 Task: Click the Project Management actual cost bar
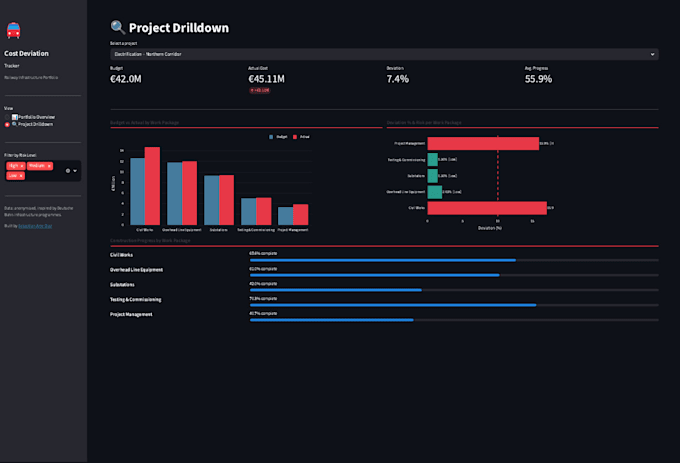301,214
